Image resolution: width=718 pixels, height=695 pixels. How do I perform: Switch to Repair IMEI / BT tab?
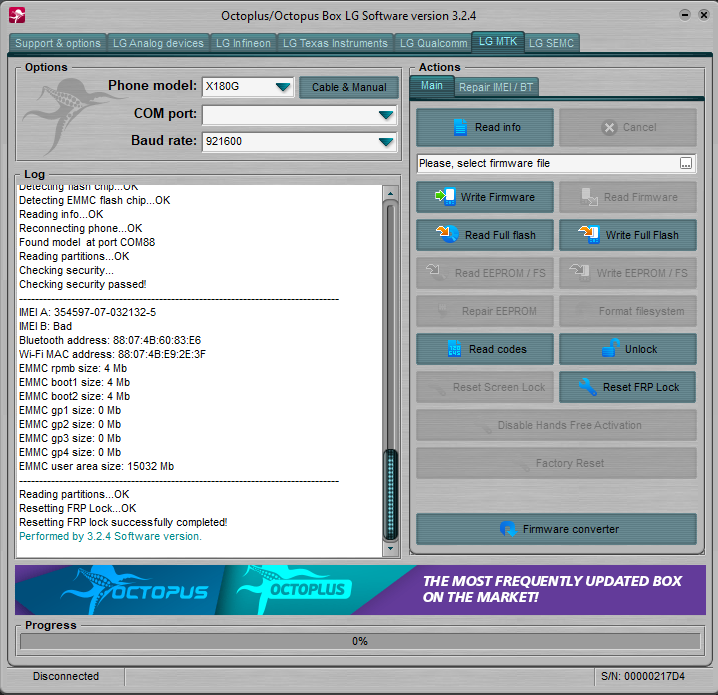(x=496, y=87)
